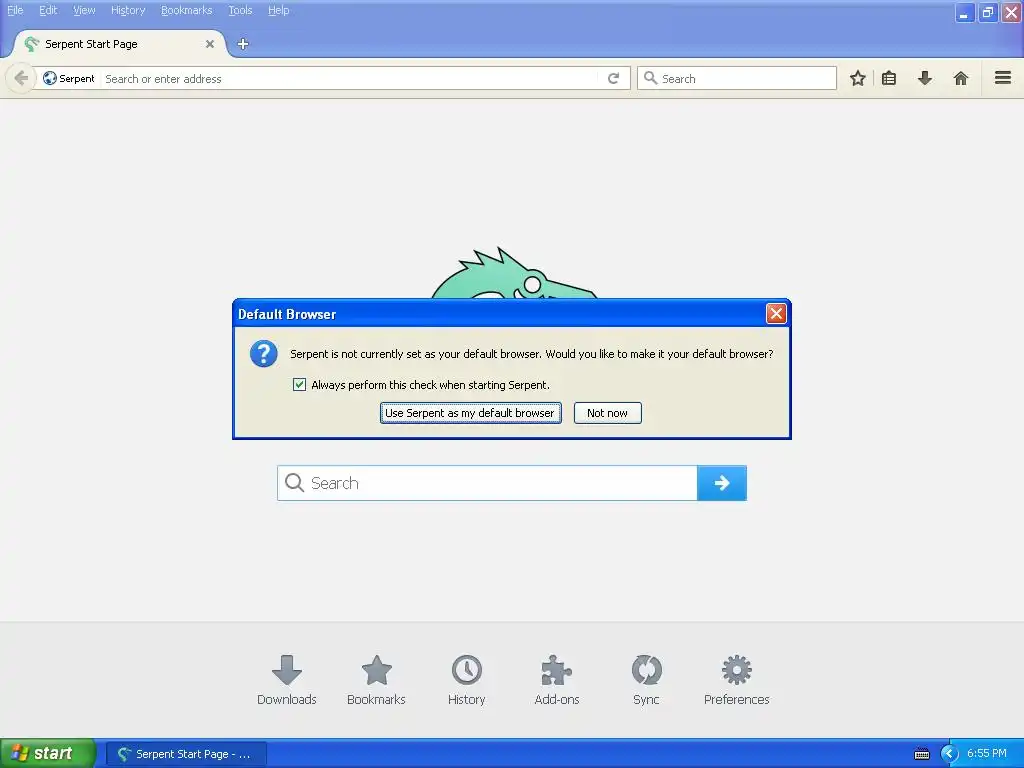Viewport: 1024px width, 768px height.
Task: Open the Edit menu
Action: (48, 10)
